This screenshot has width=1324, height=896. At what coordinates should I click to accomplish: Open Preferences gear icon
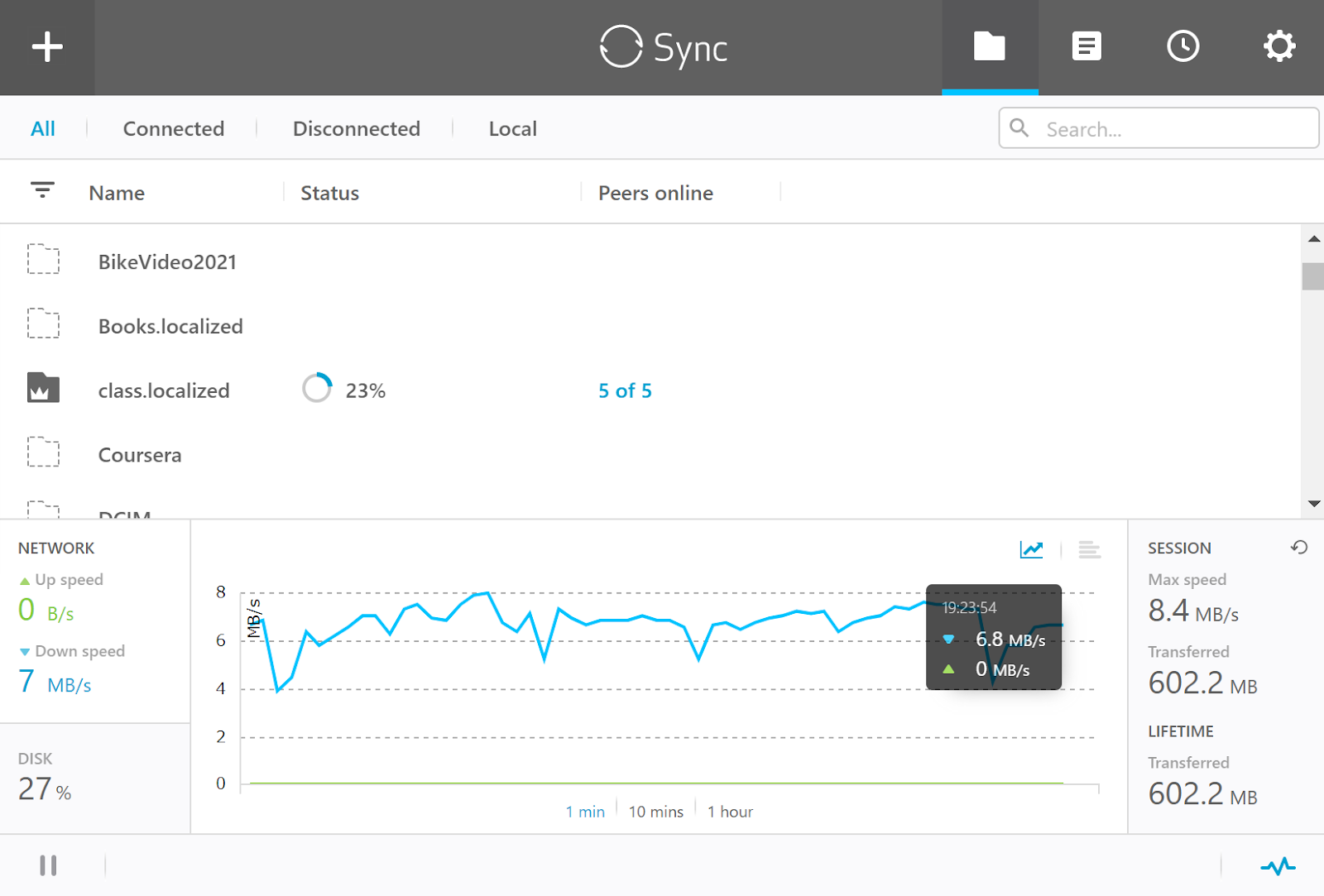[x=1279, y=46]
